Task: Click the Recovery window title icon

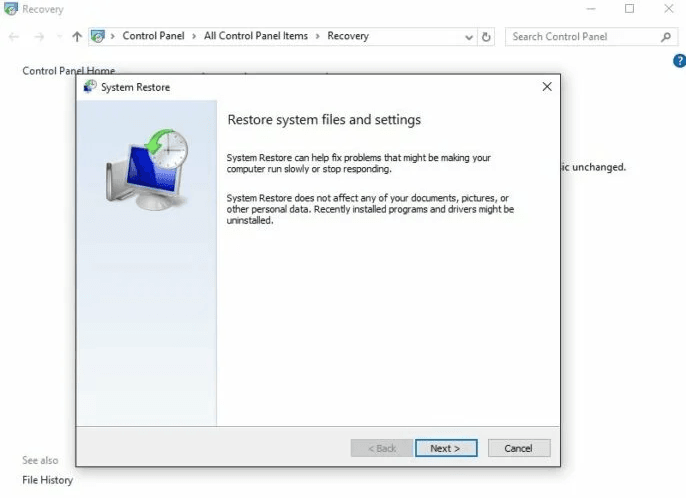Action: [11, 9]
